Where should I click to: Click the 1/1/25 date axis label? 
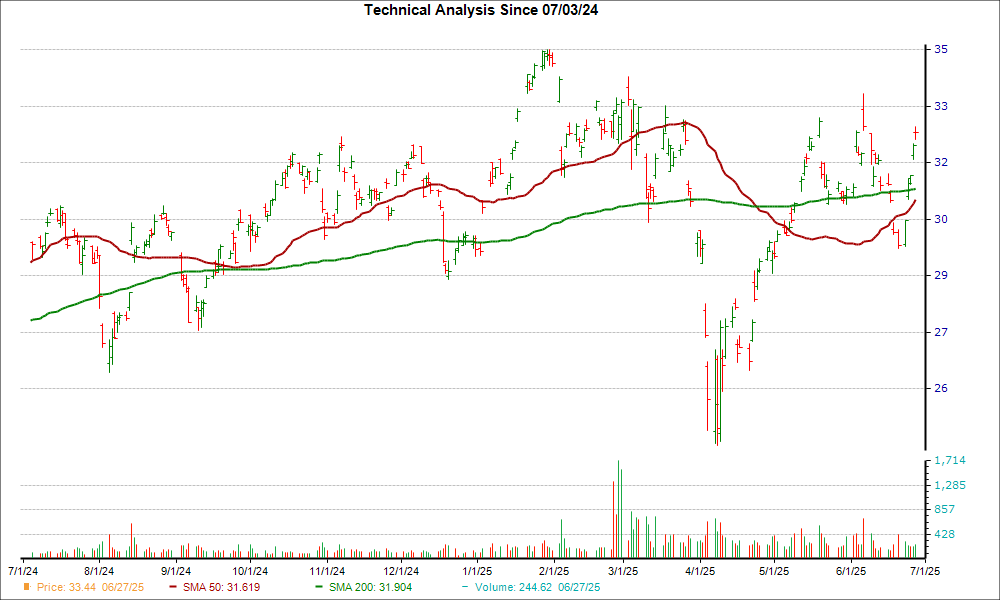pos(477,571)
